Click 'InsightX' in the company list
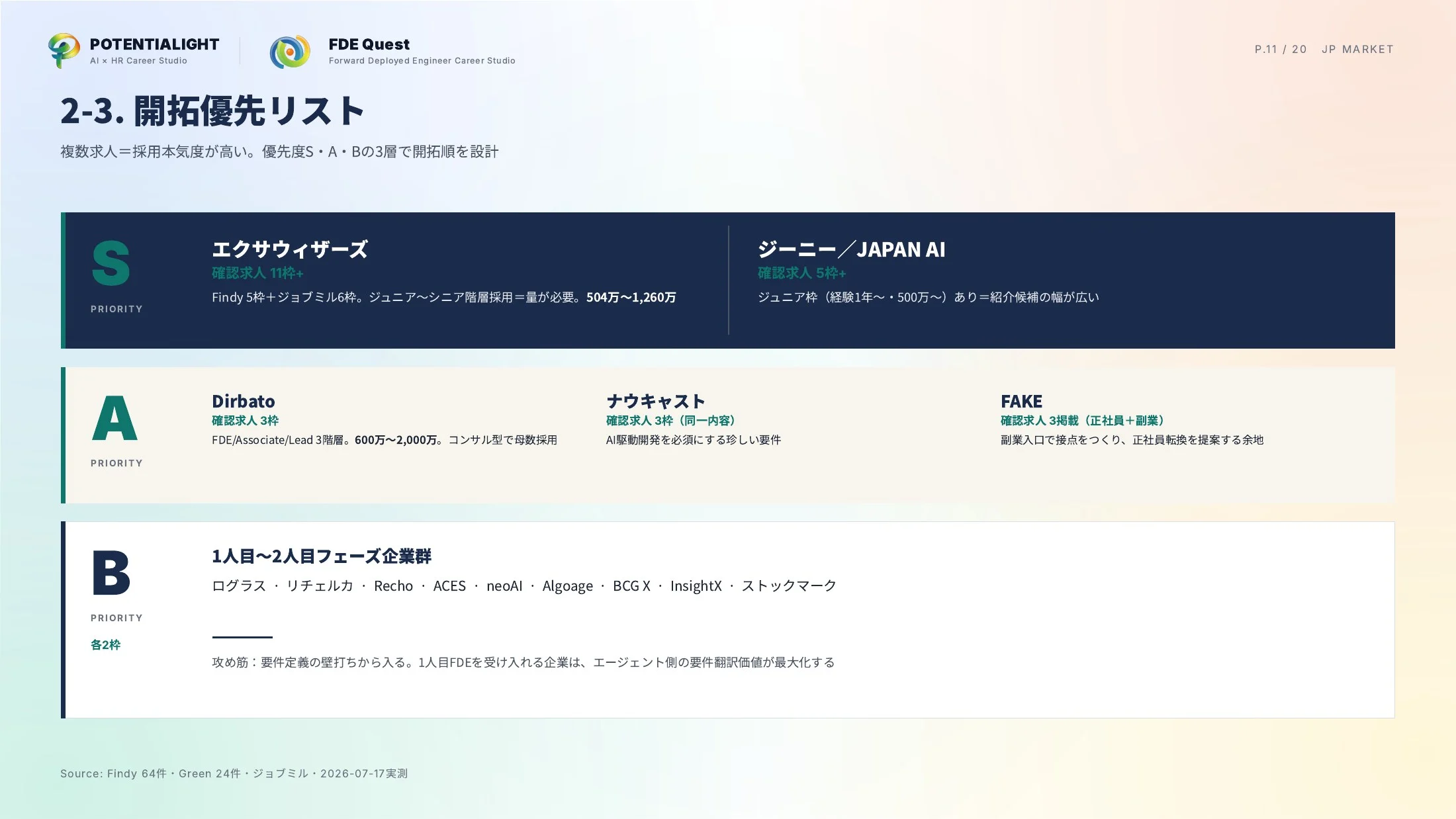The image size is (1456, 819). coord(696,586)
